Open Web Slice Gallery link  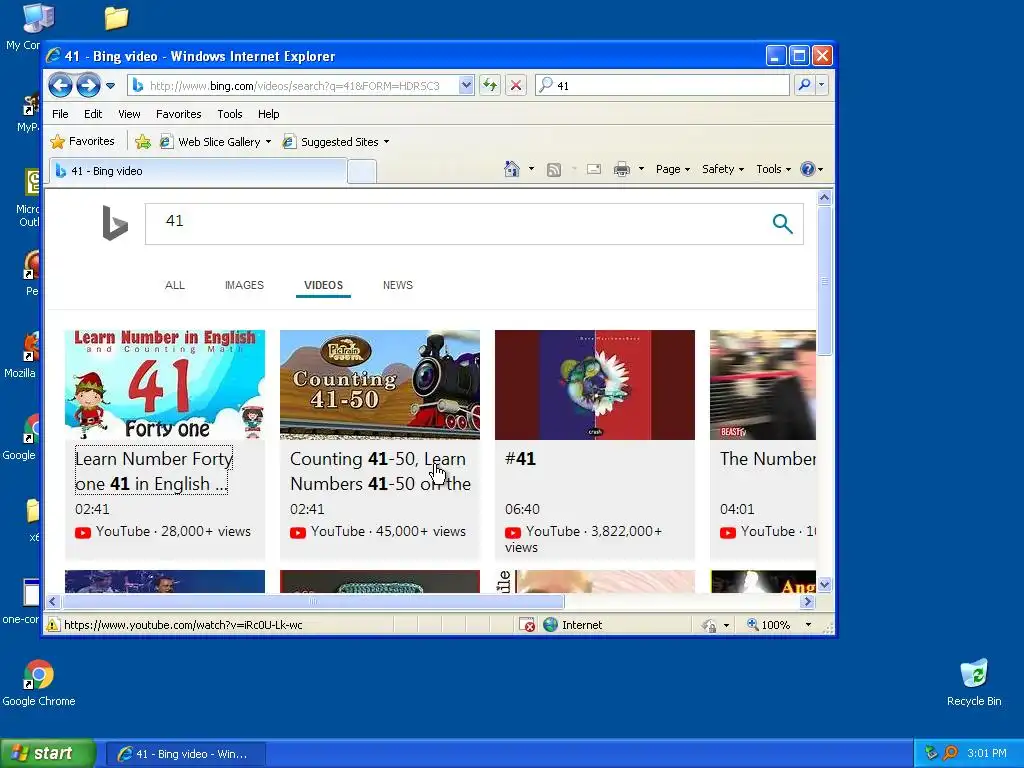[x=215, y=142]
